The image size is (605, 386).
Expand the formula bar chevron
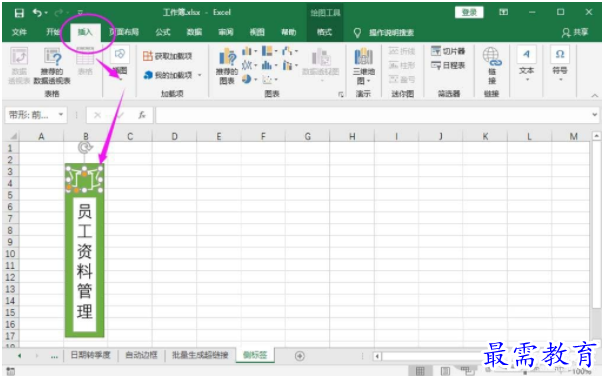tap(595, 115)
